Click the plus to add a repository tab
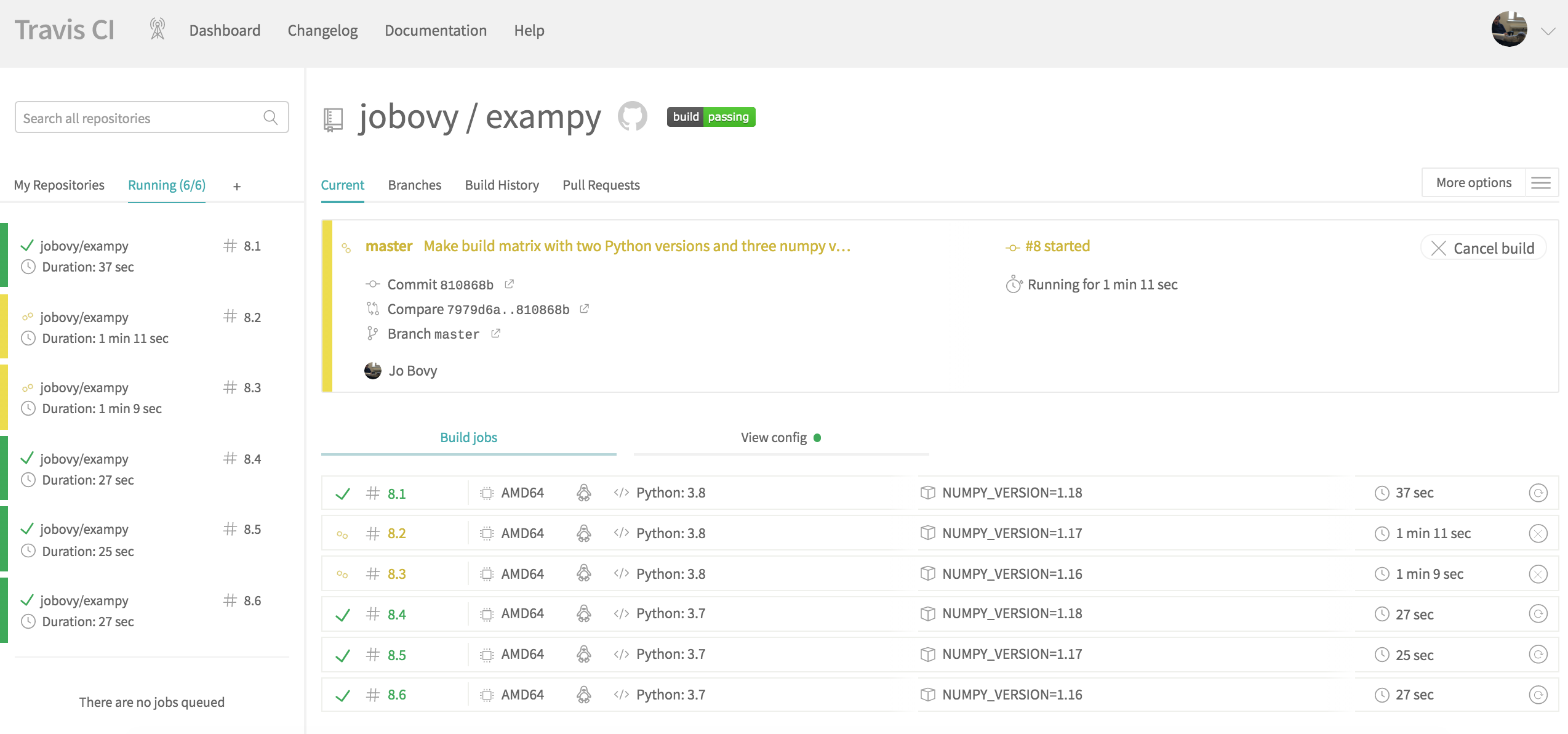1568x734 pixels. coord(237,186)
